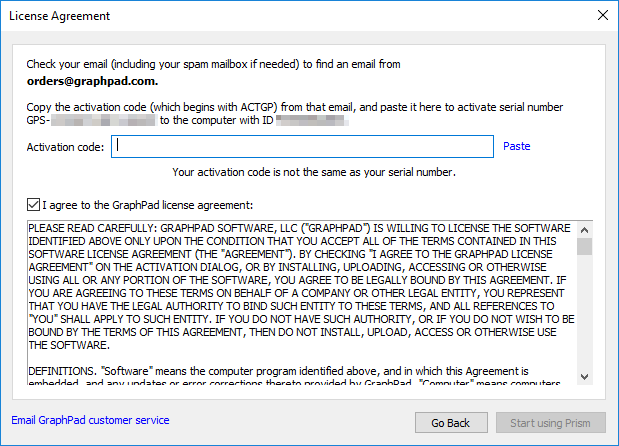Click the Start using Prism button

[x=549, y=423]
